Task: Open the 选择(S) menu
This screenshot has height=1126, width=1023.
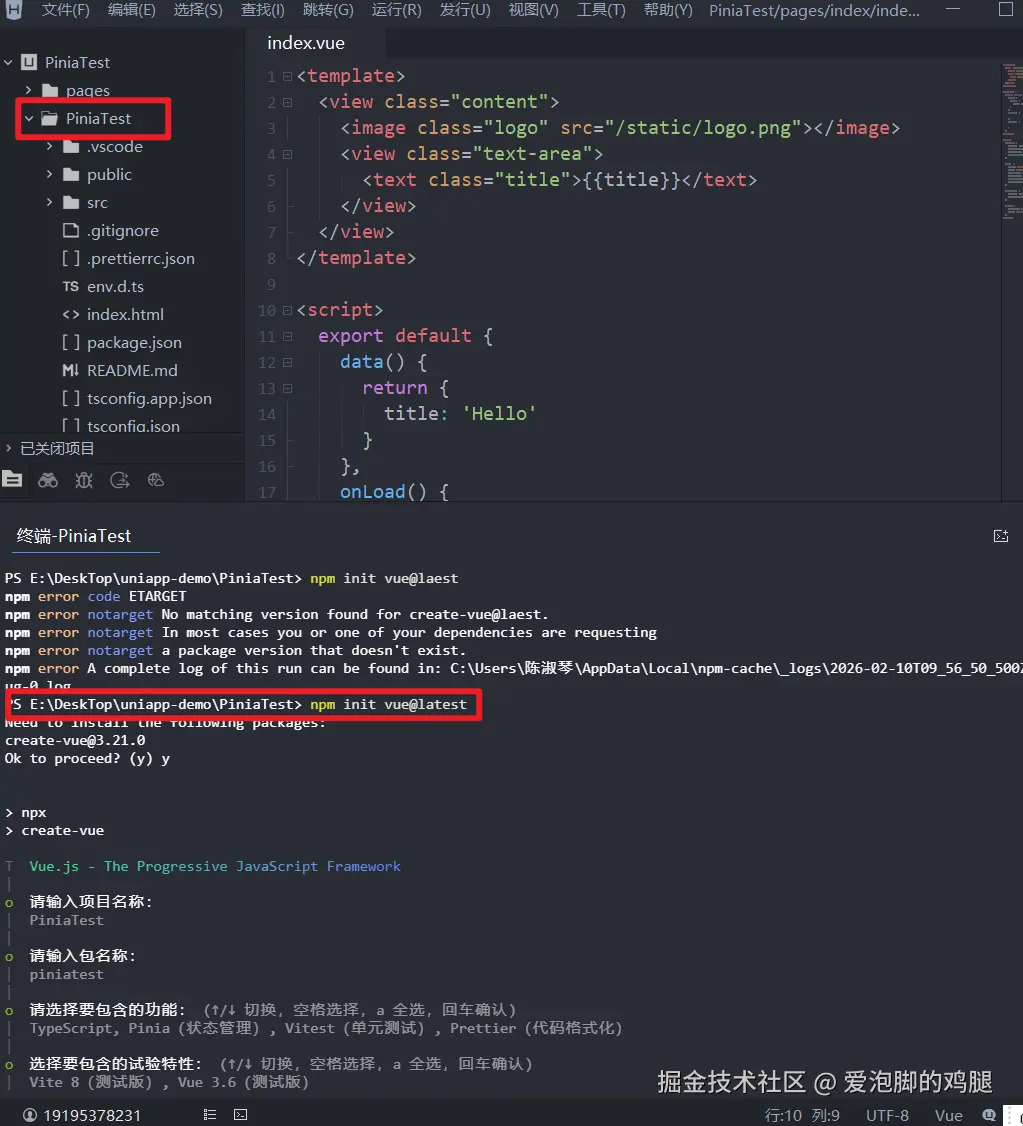Action: pyautogui.click(x=197, y=10)
